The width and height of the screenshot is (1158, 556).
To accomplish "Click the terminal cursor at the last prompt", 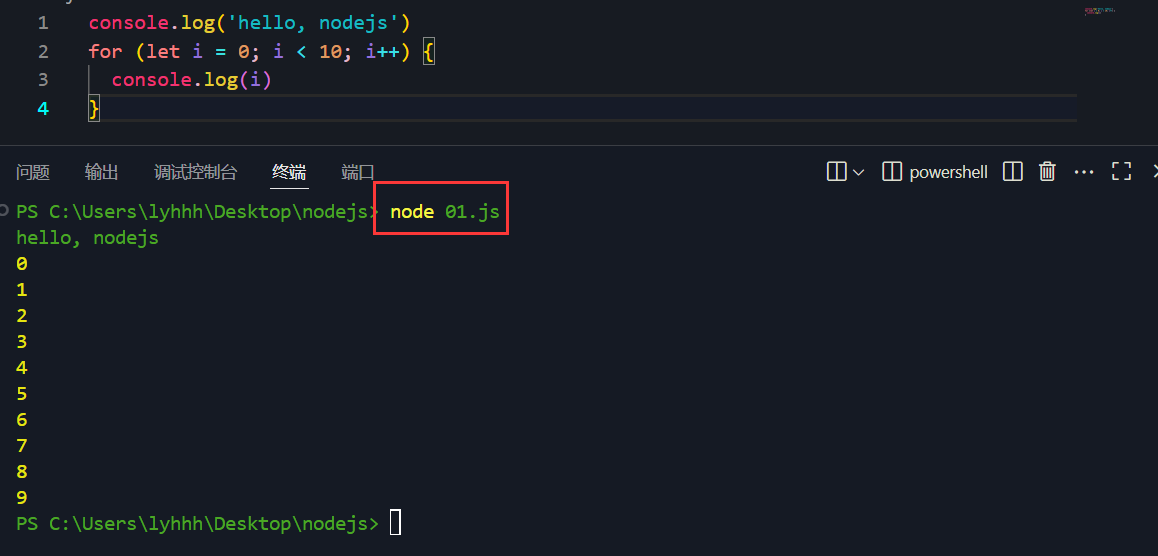I will point(395,523).
